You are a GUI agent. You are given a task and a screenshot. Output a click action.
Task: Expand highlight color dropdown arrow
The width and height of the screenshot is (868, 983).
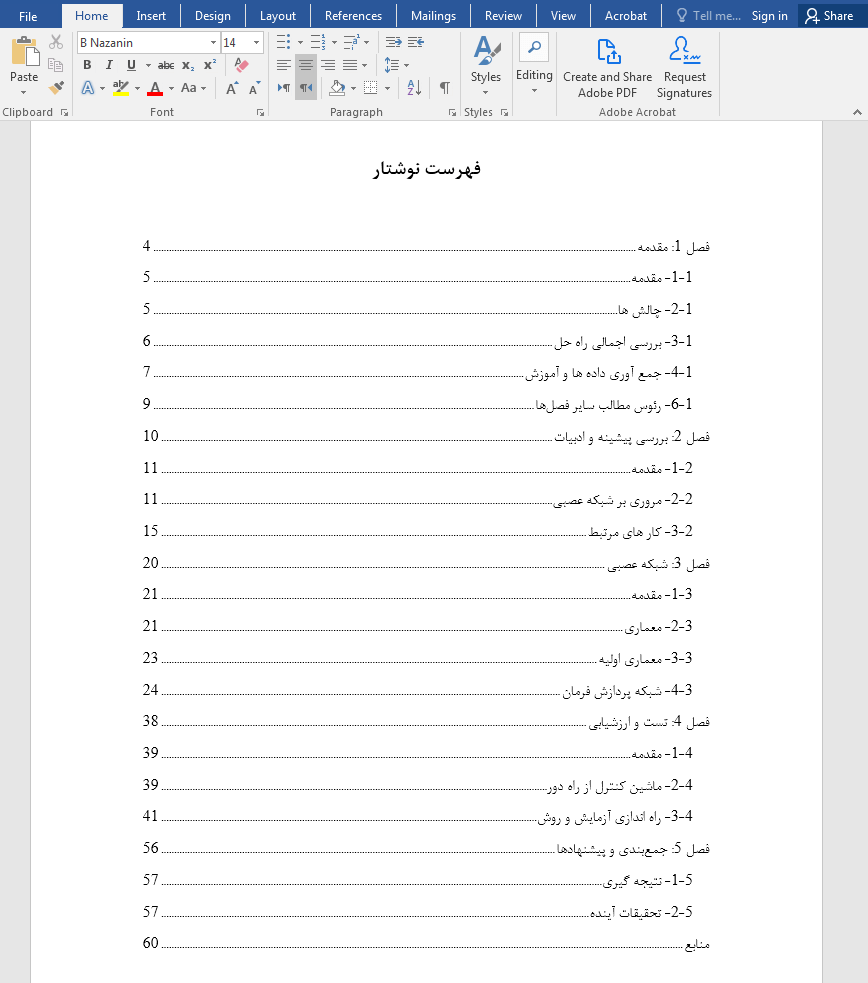[x=137, y=88]
